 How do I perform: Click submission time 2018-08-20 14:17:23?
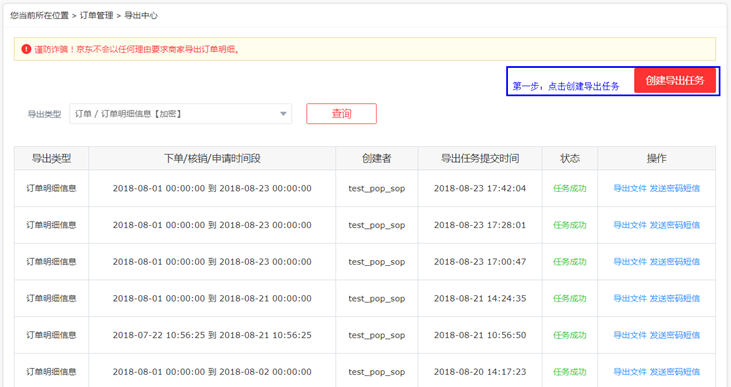pos(480,372)
